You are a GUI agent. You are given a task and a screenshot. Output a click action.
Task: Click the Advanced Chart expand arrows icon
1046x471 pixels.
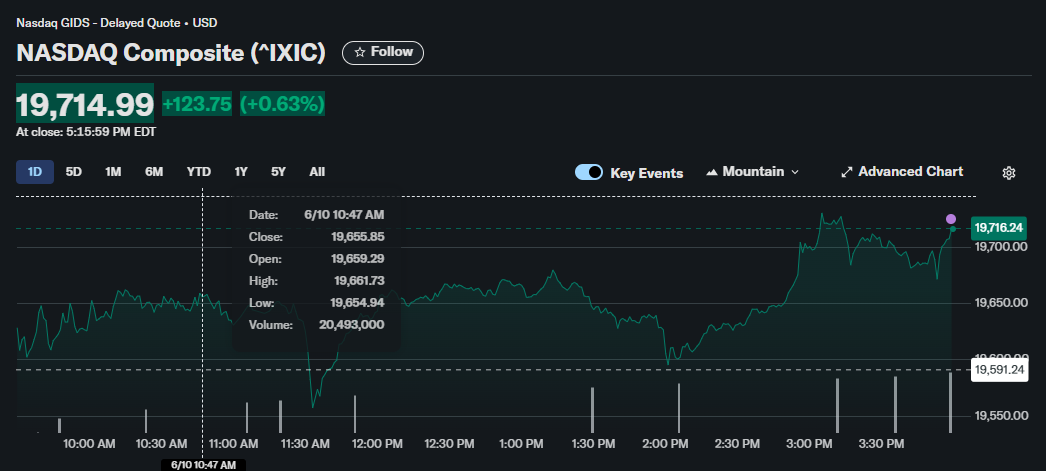[847, 172]
